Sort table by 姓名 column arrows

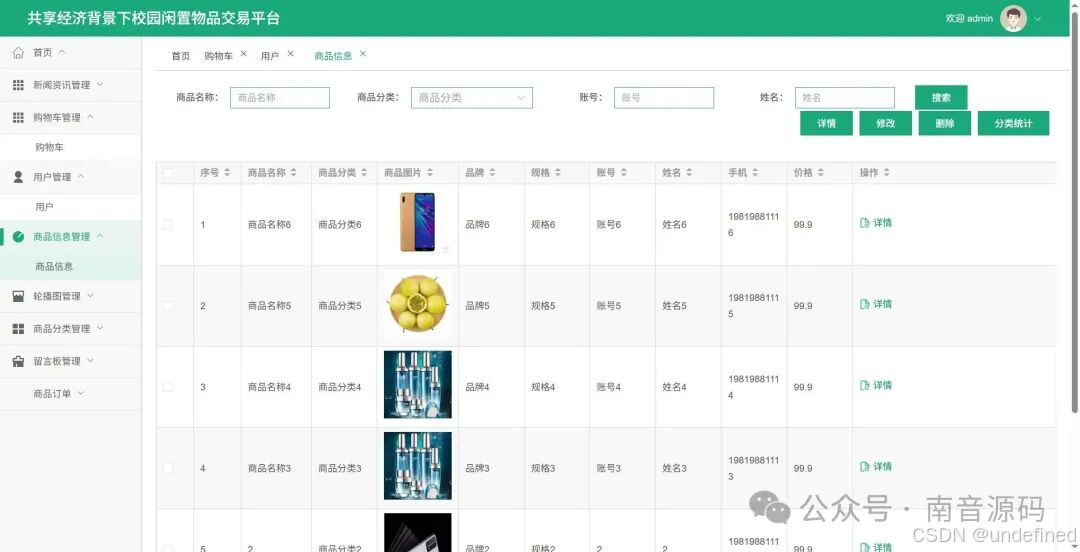(x=689, y=173)
